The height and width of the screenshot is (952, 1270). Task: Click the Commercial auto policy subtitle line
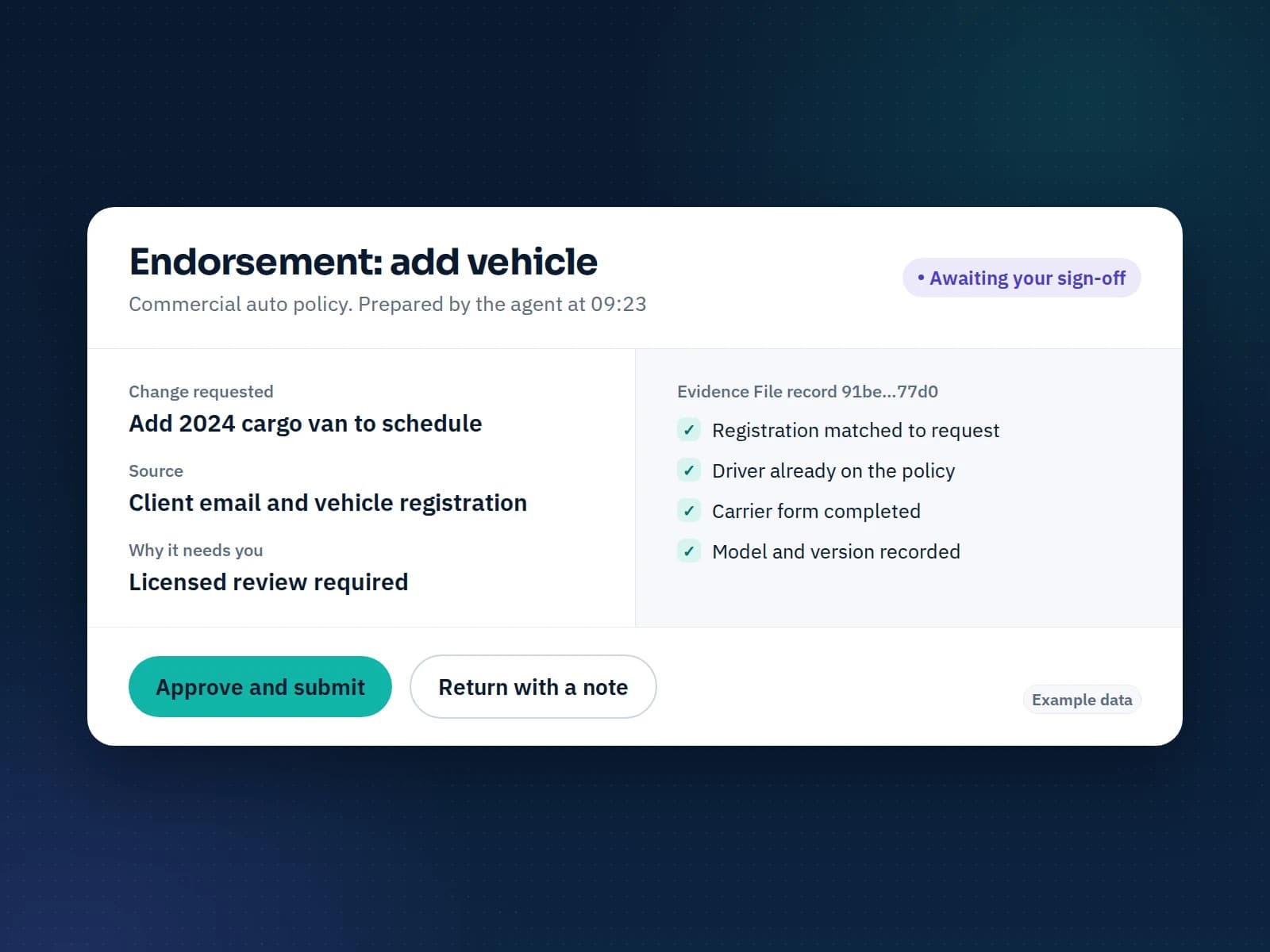click(x=387, y=305)
